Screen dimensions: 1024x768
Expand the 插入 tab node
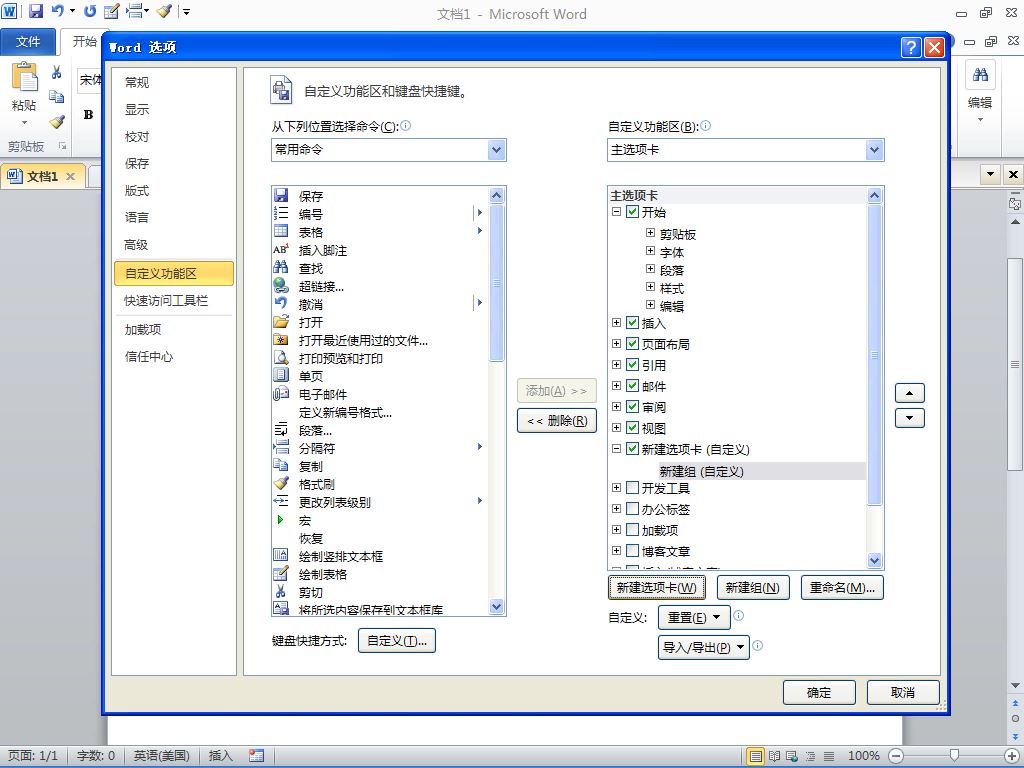pyautogui.click(x=616, y=323)
